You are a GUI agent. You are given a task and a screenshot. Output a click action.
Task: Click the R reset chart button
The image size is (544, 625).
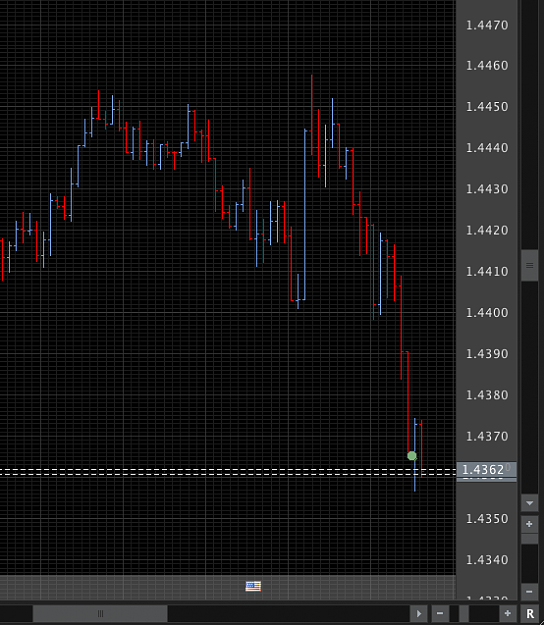(530, 613)
